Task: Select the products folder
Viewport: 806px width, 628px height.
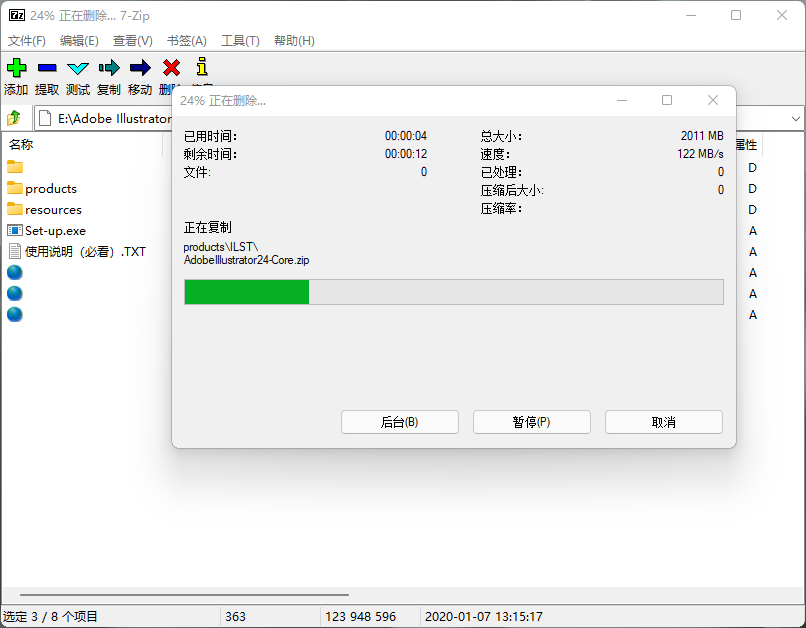Action: (x=50, y=189)
